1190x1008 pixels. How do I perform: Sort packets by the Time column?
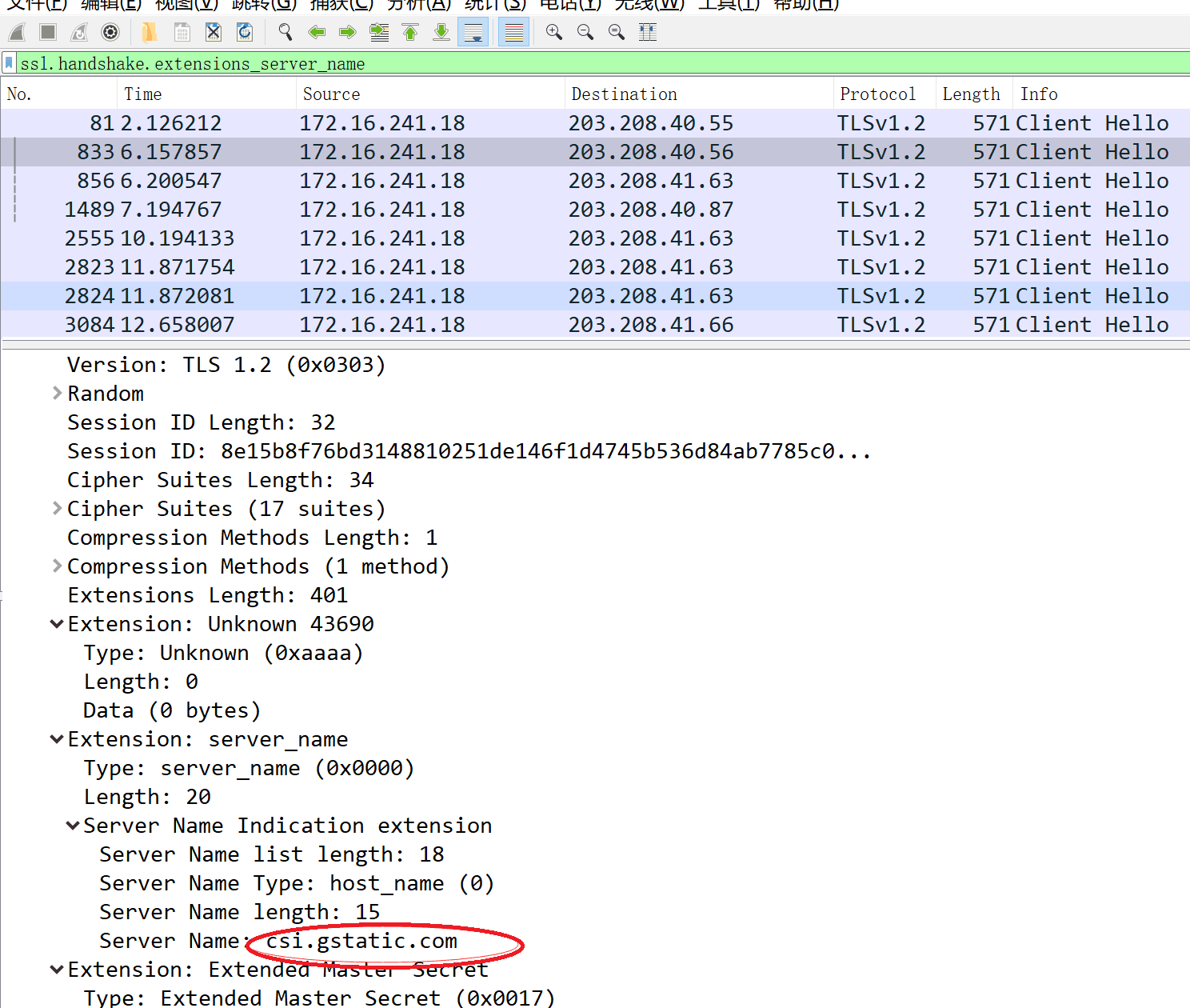click(207, 94)
